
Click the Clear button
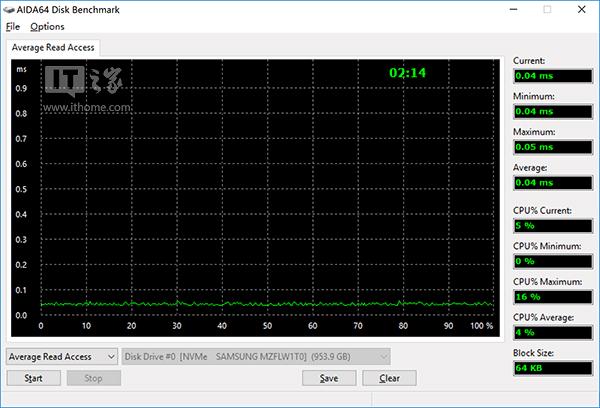389,378
